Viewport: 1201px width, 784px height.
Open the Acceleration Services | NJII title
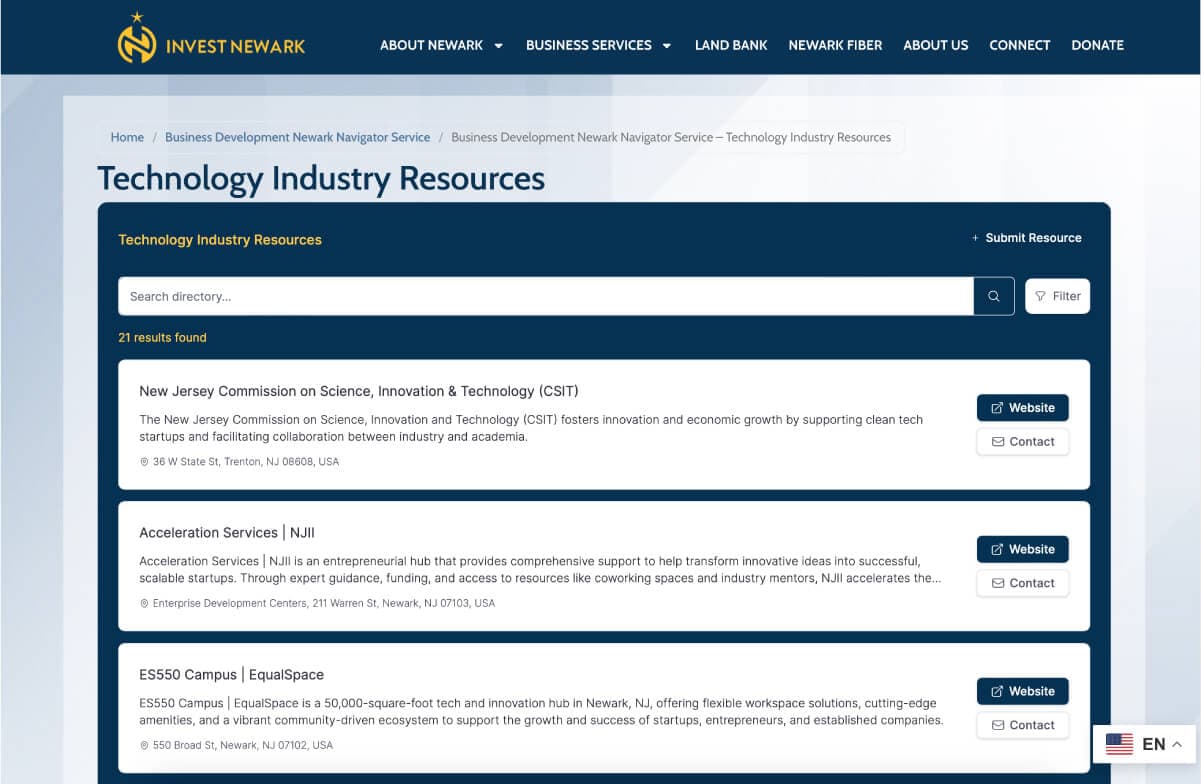pyautogui.click(x=227, y=533)
